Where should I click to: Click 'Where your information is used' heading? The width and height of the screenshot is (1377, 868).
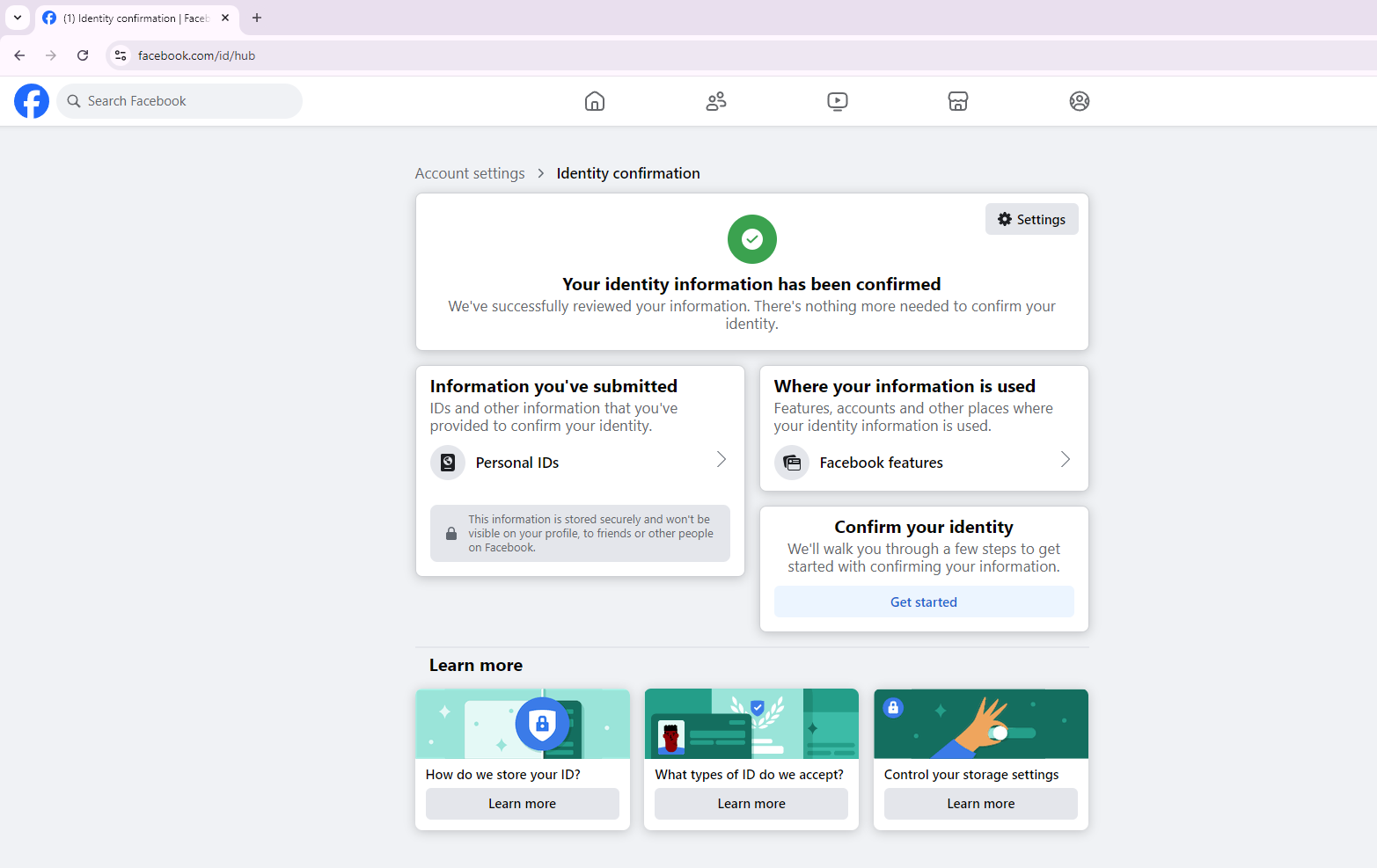(905, 386)
